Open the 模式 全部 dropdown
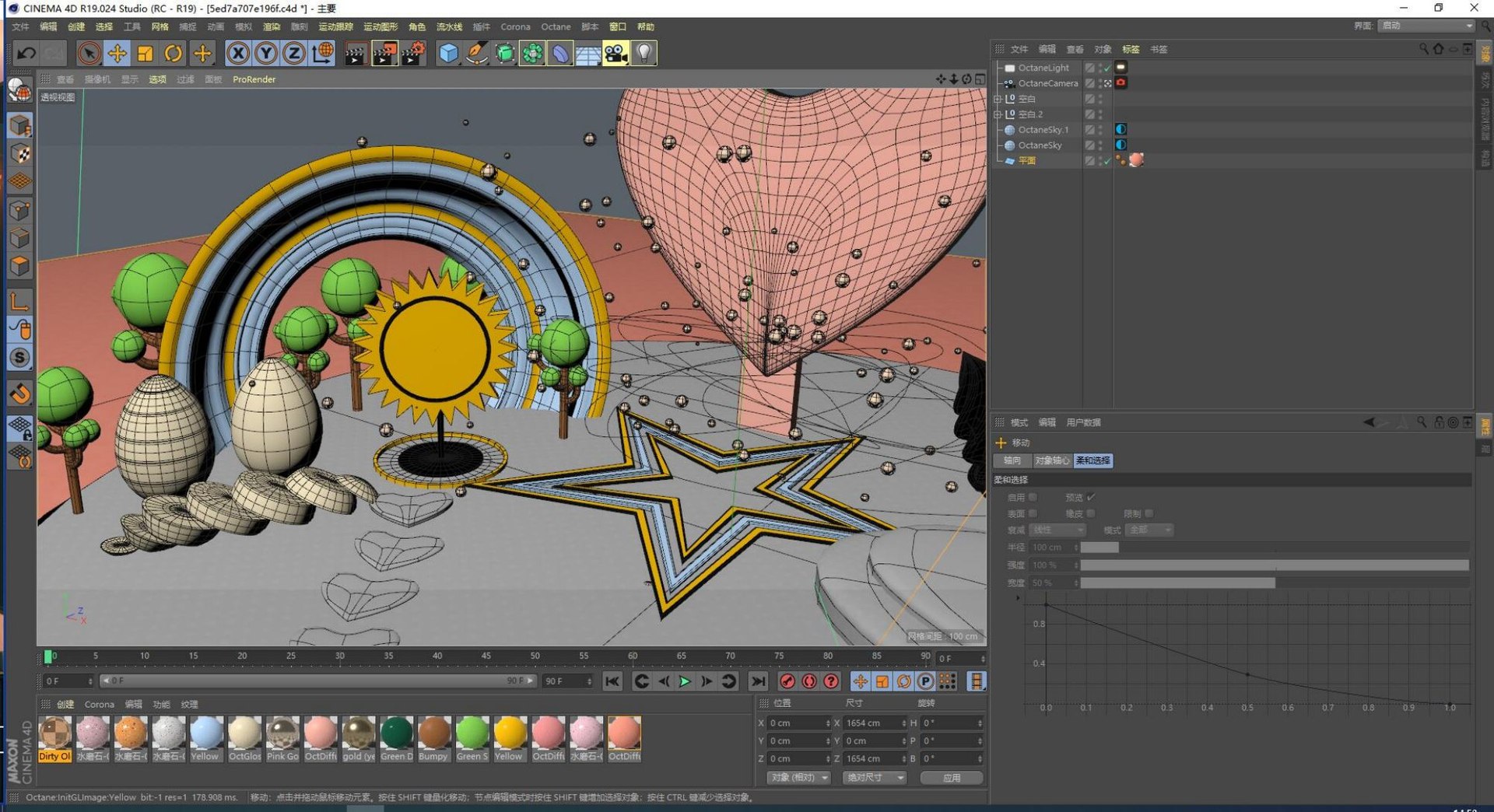The width and height of the screenshot is (1494, 812). [x=1149, y=530]
